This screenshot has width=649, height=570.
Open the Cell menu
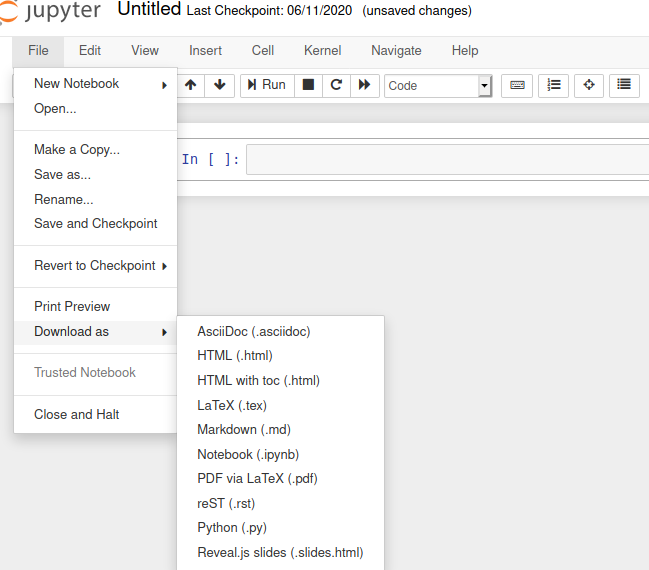click(x=263, y=51)
